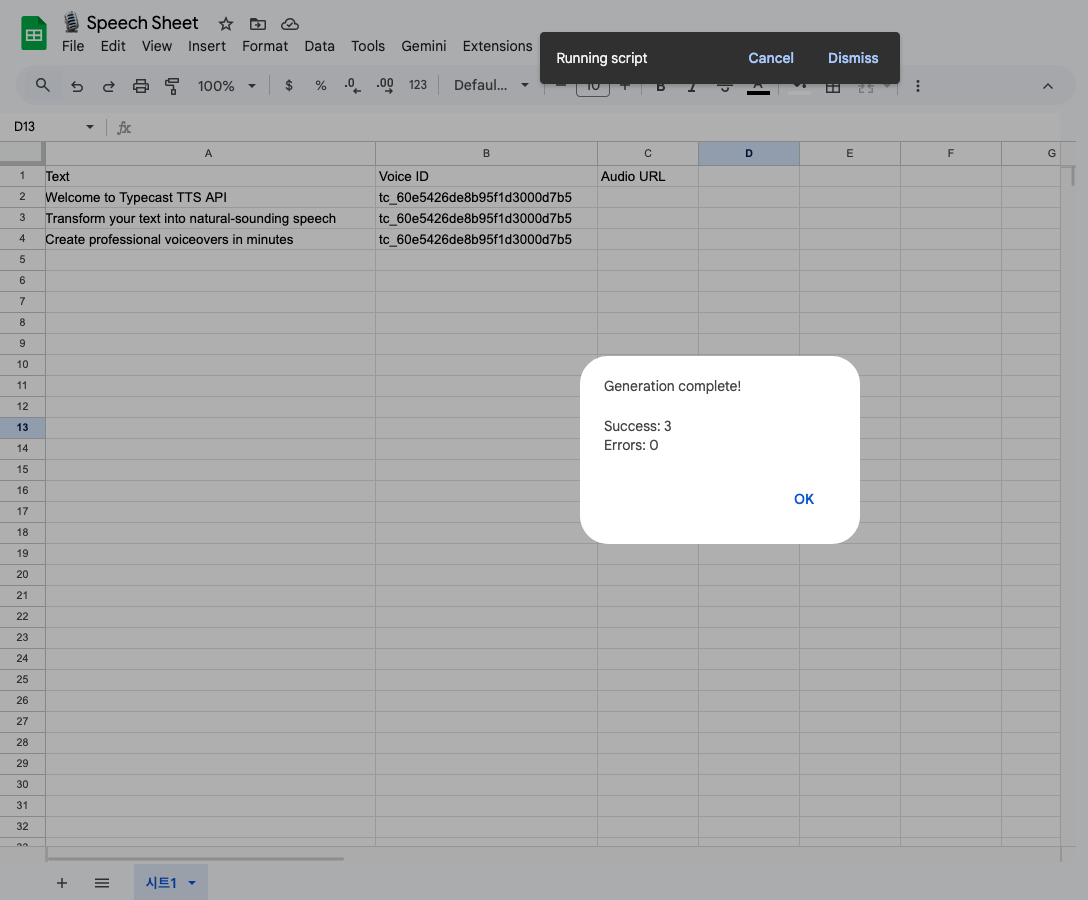The image size is (1088, 900).
Task: Select the format as currency icon
Action: tap(289, 86)
